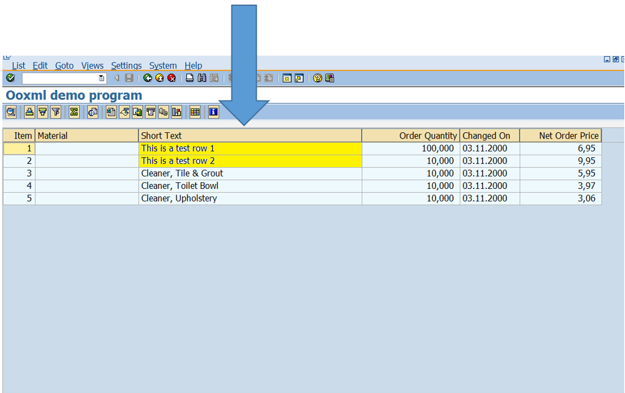This screenshot has height=393, width=625.
Task: Click the yellow Exit icon
Action: (159, 78)
